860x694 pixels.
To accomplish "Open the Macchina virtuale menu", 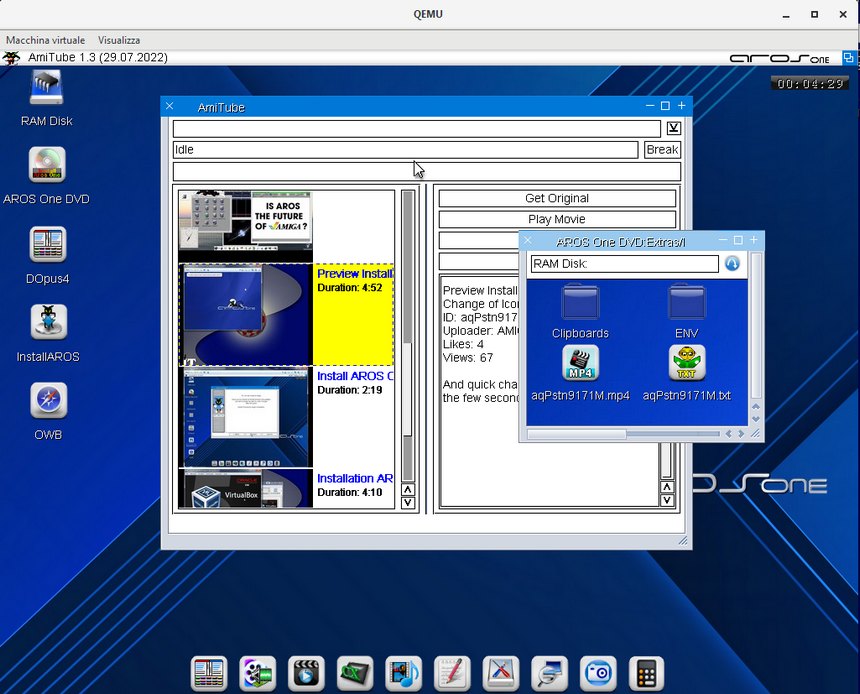I will click(x=45, y=40).
